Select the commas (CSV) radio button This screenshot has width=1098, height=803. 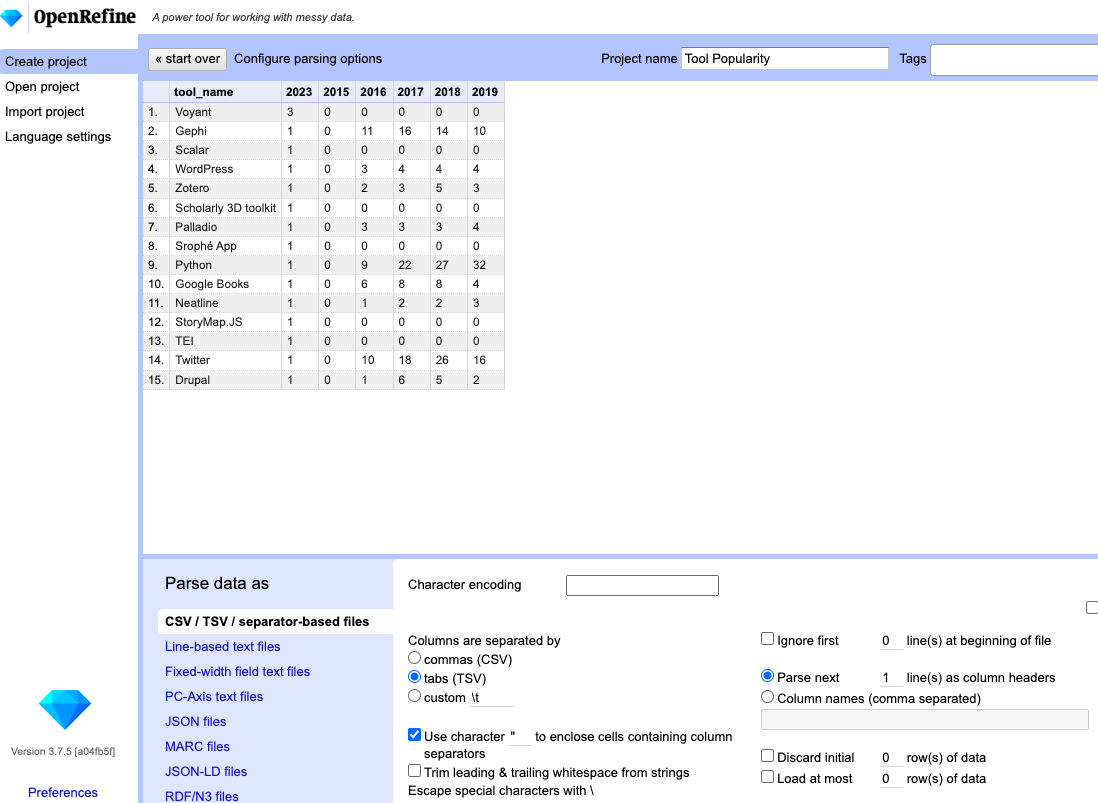click(415, 658)
